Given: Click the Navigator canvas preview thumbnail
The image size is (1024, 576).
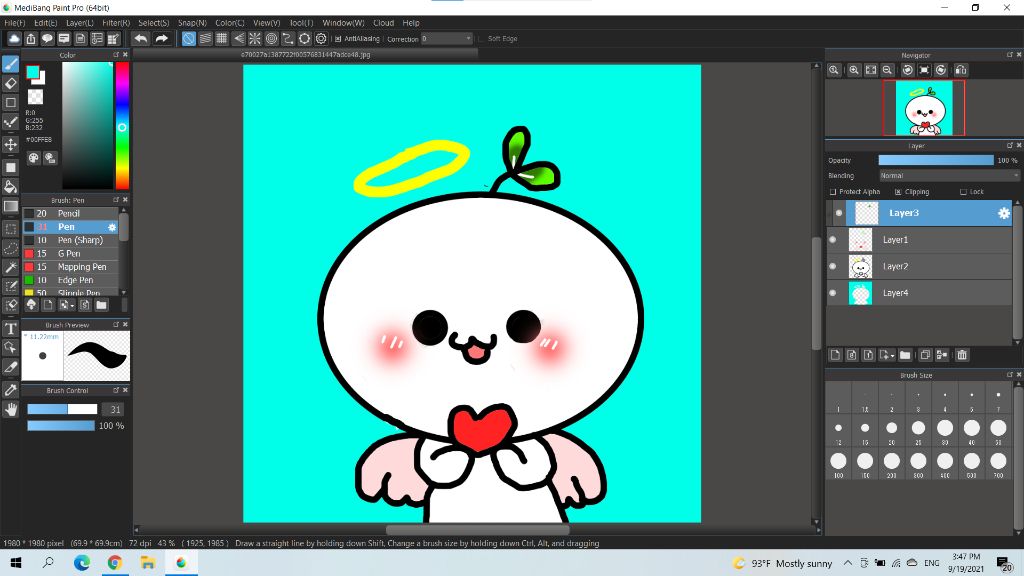Looking at the screenshot, I should point(923,108).
